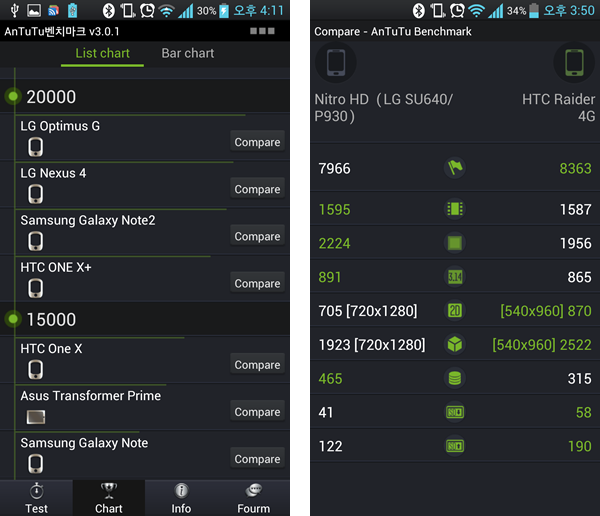This screenshot has width=600, height=516.
Task: Tap the 3D graphics cube icon
Action: point(455,344)
